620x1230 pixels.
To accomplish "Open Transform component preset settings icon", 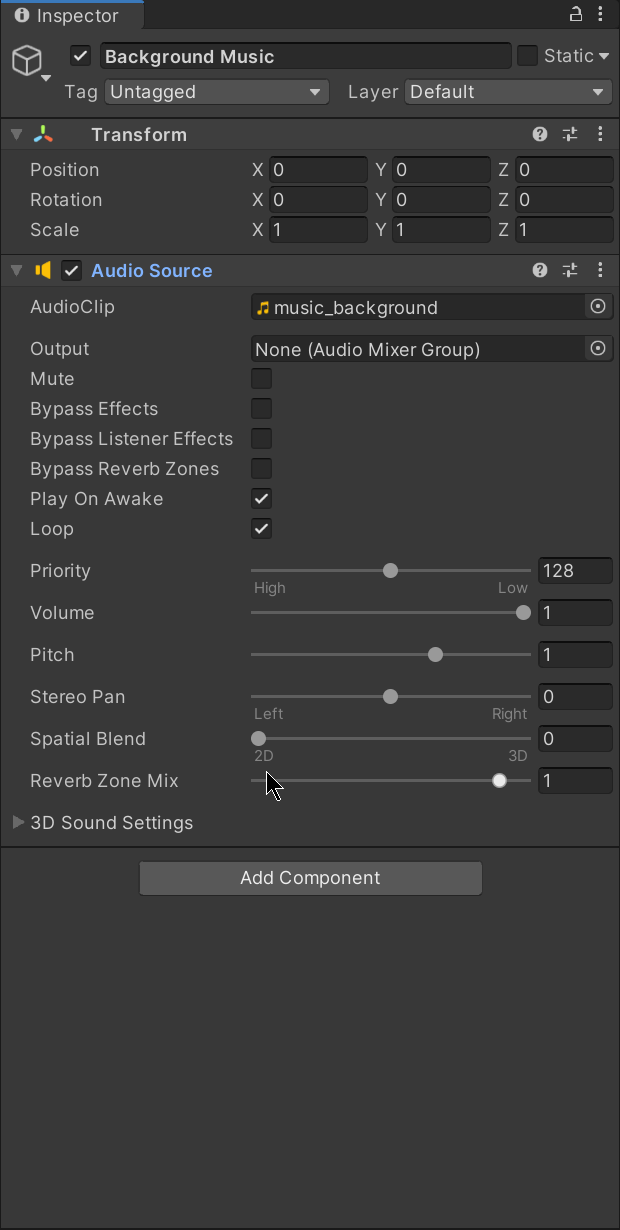I will point(570,134).
